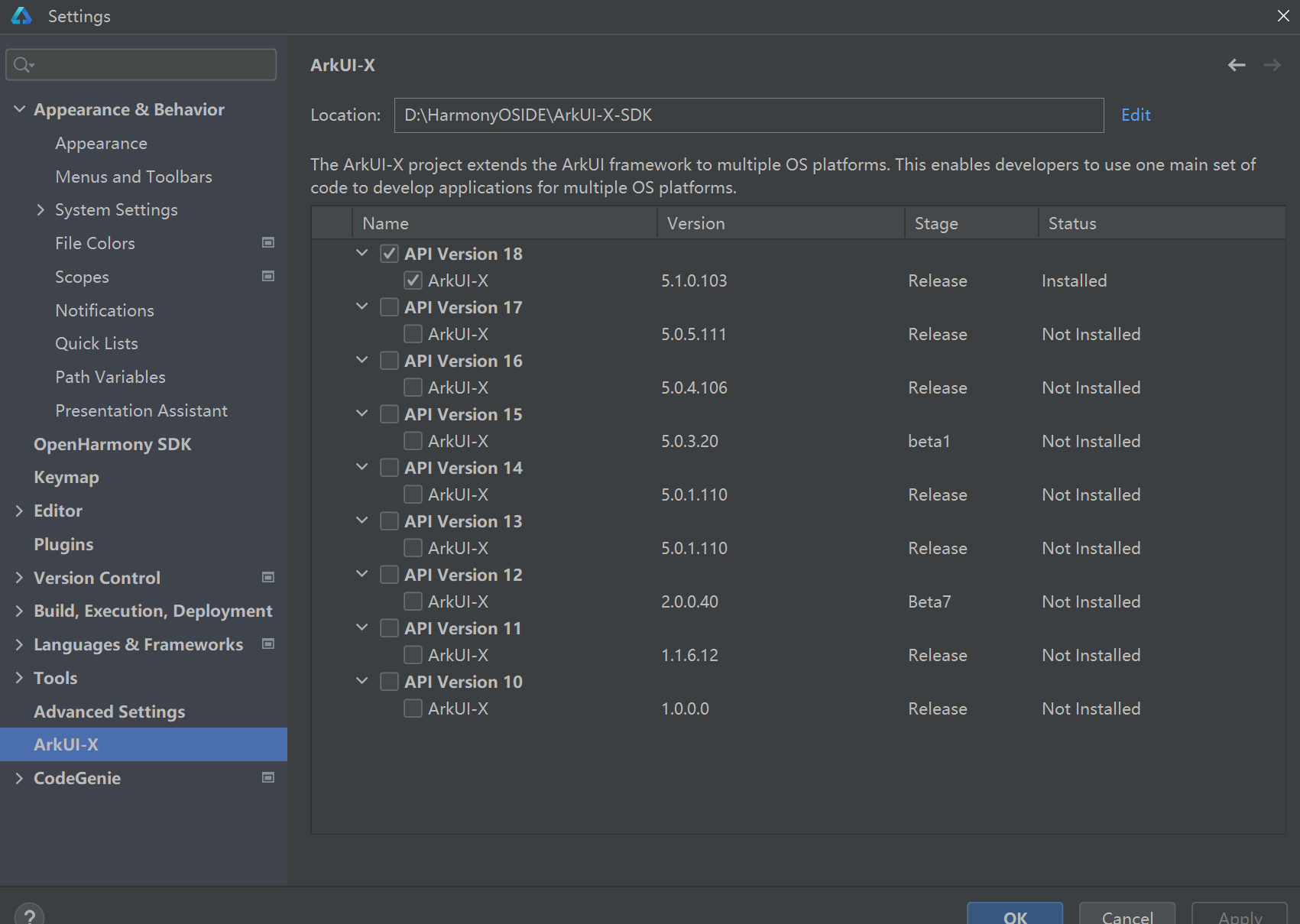1300x924 pixels.
Task: Click the help question mark icon
Action: click(x=29, y=915)
